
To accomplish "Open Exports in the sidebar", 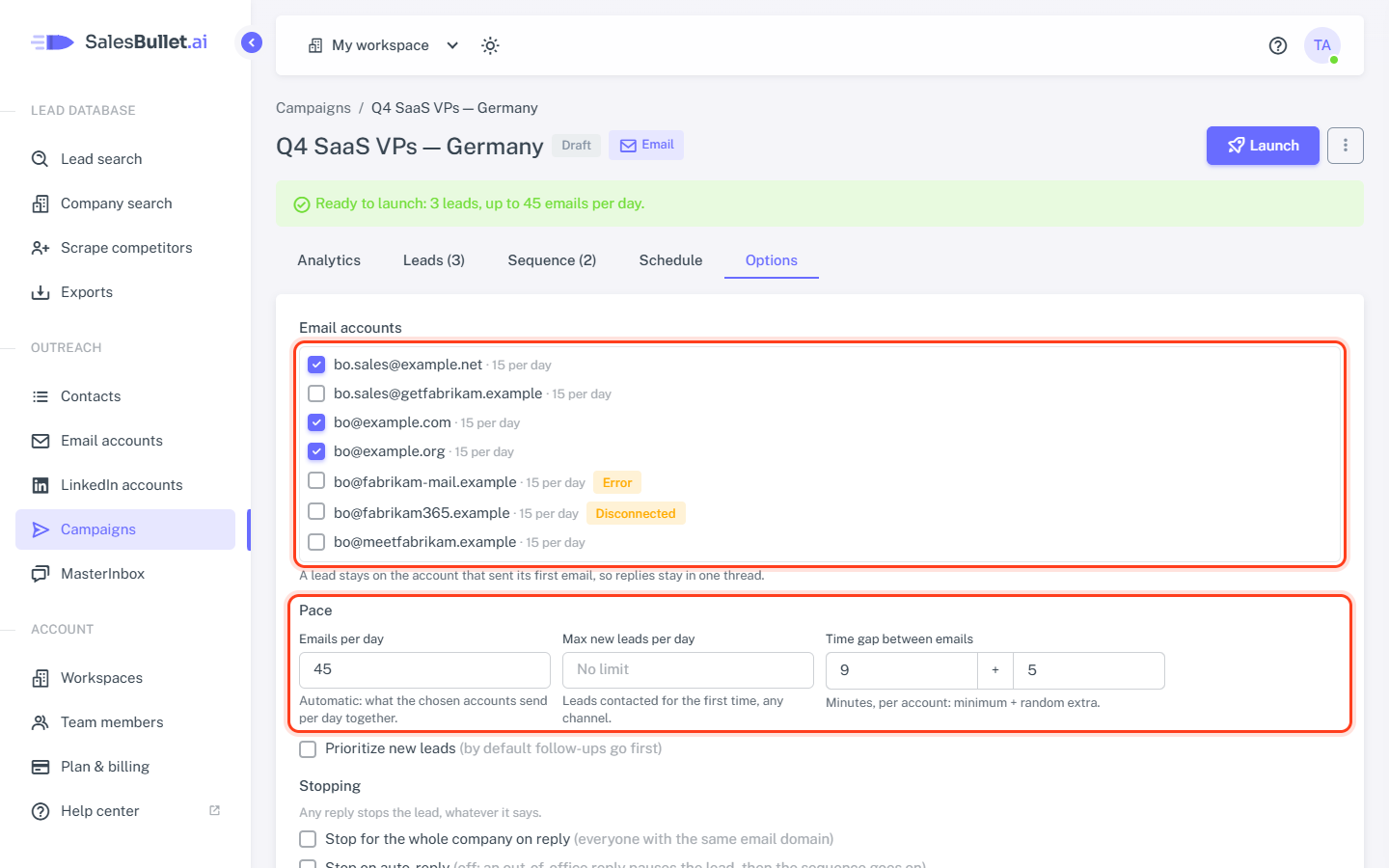I will click(x=125, y=292).
